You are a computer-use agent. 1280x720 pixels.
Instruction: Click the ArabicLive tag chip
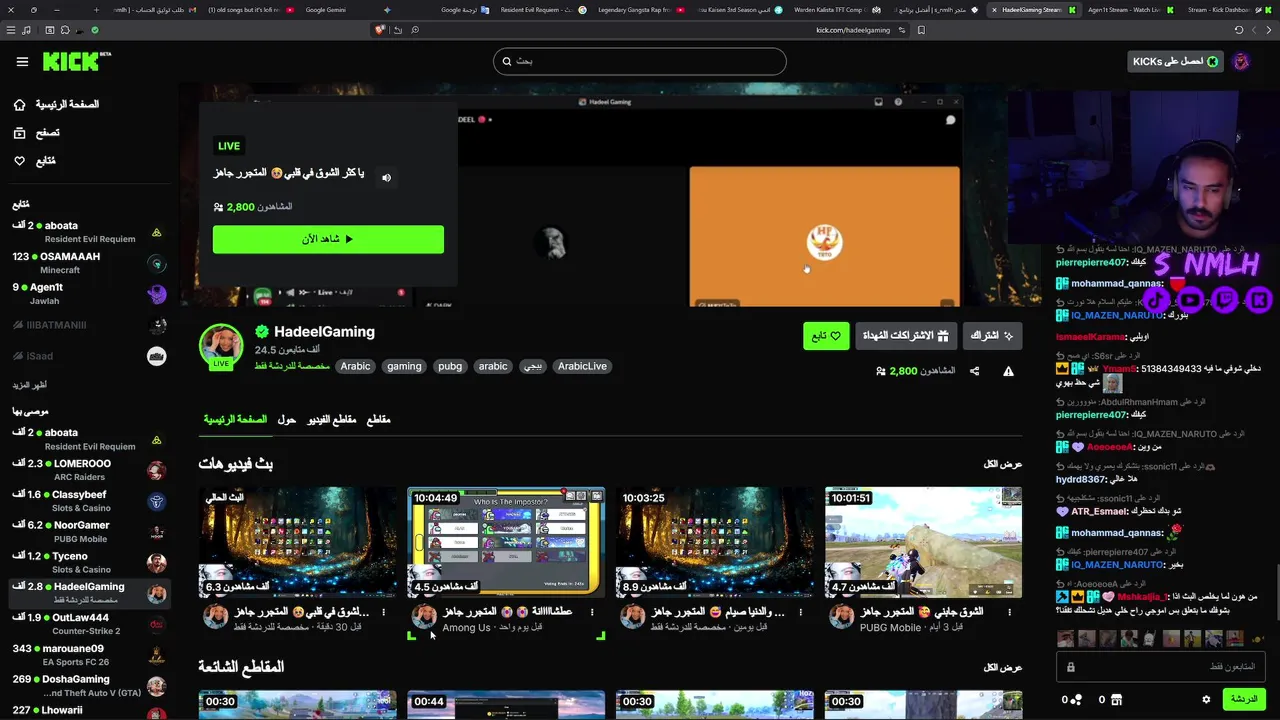582,366
